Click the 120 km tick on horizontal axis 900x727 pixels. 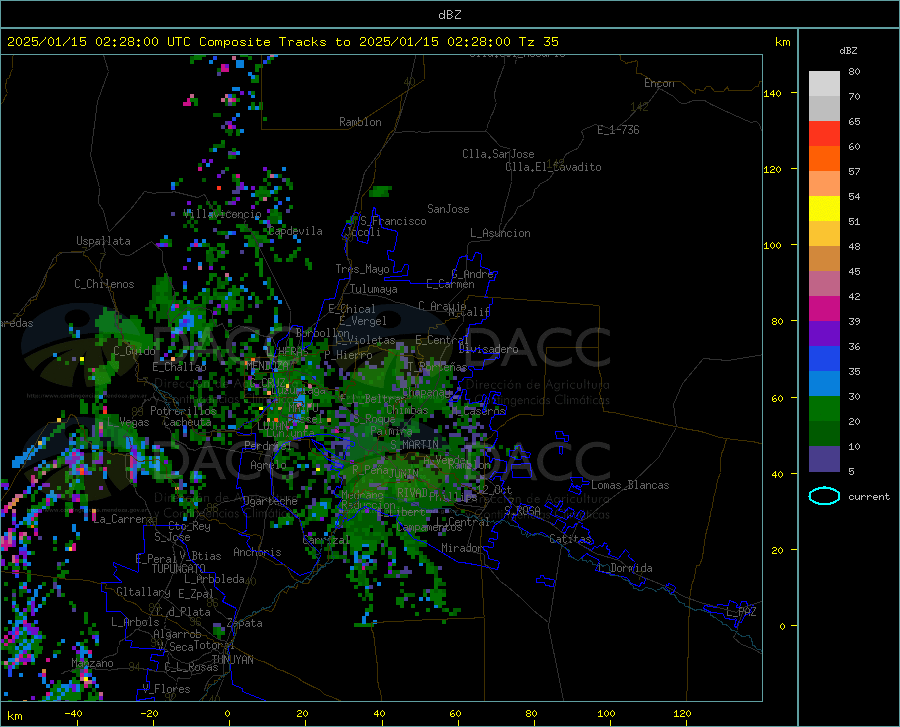click(682, 714)
